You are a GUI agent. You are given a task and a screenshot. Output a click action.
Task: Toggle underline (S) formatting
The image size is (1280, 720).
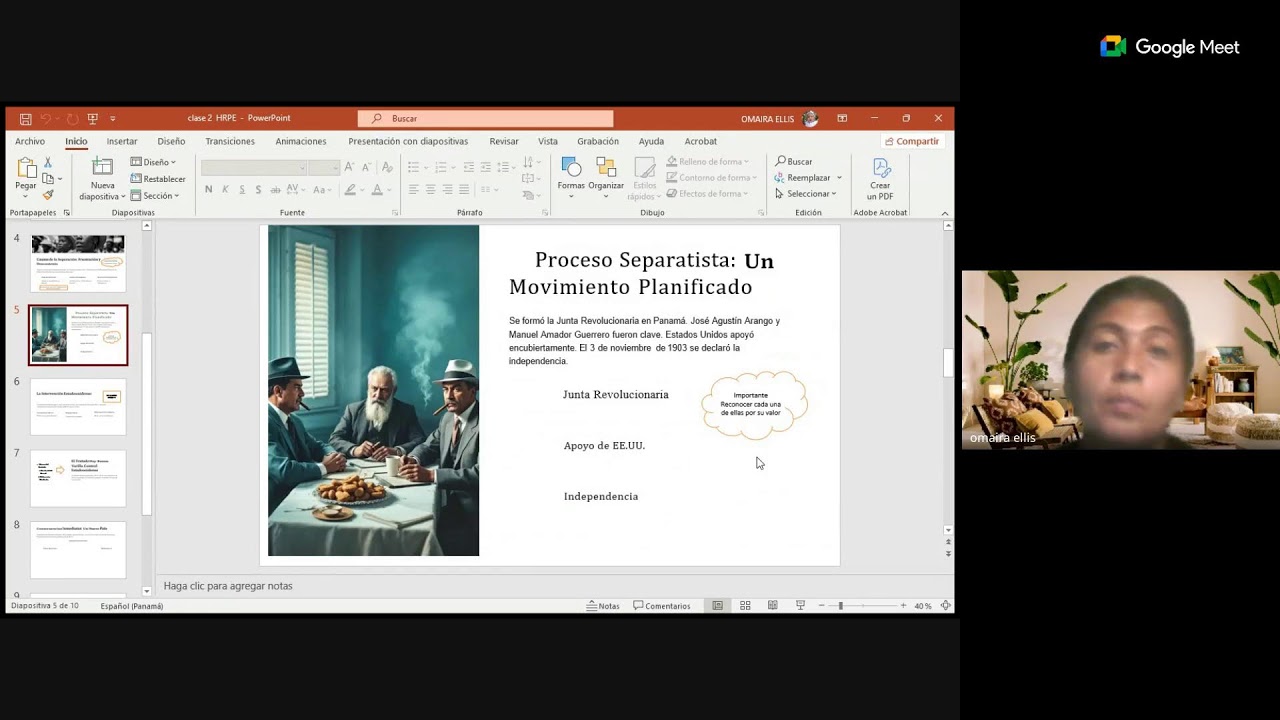tap(241, 189)
